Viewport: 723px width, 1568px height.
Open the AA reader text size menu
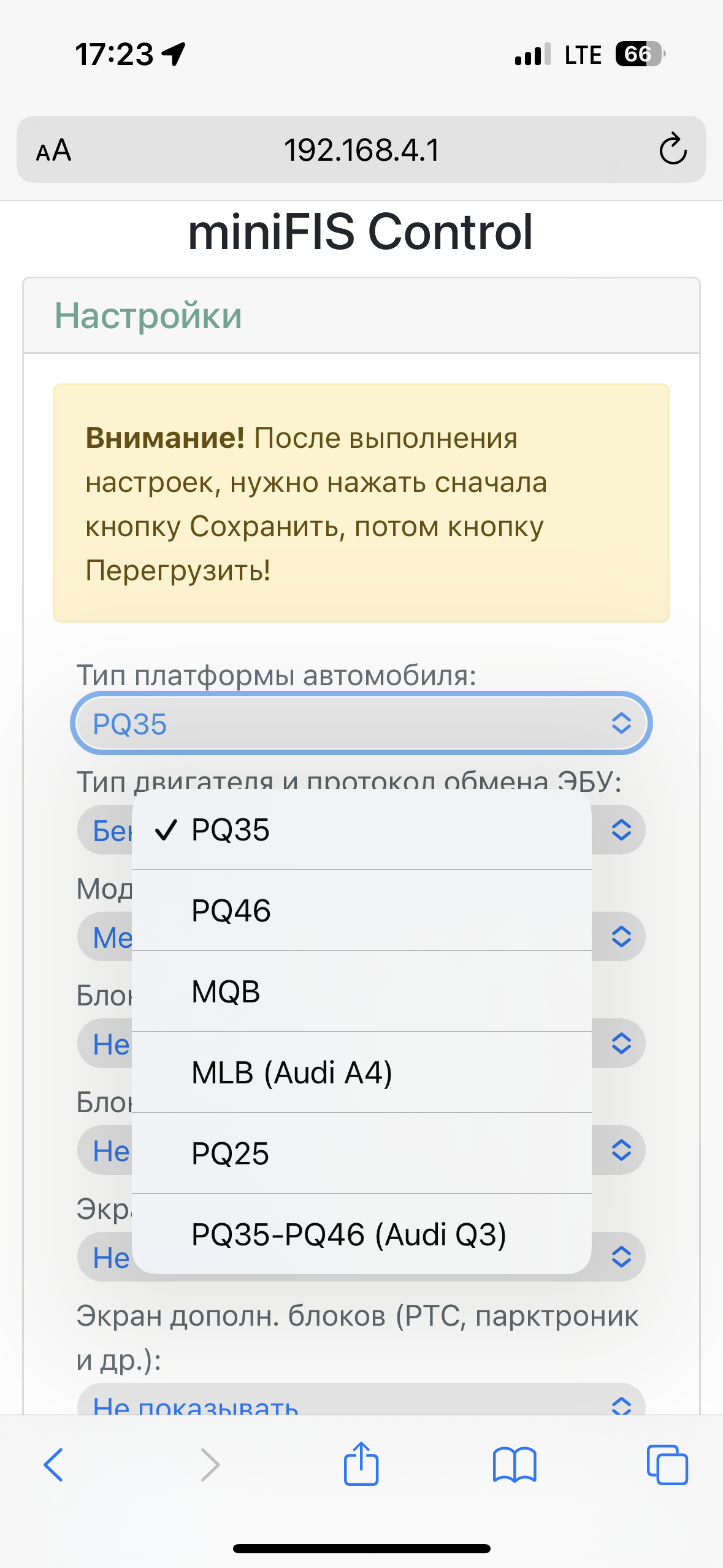coord(54,150)
